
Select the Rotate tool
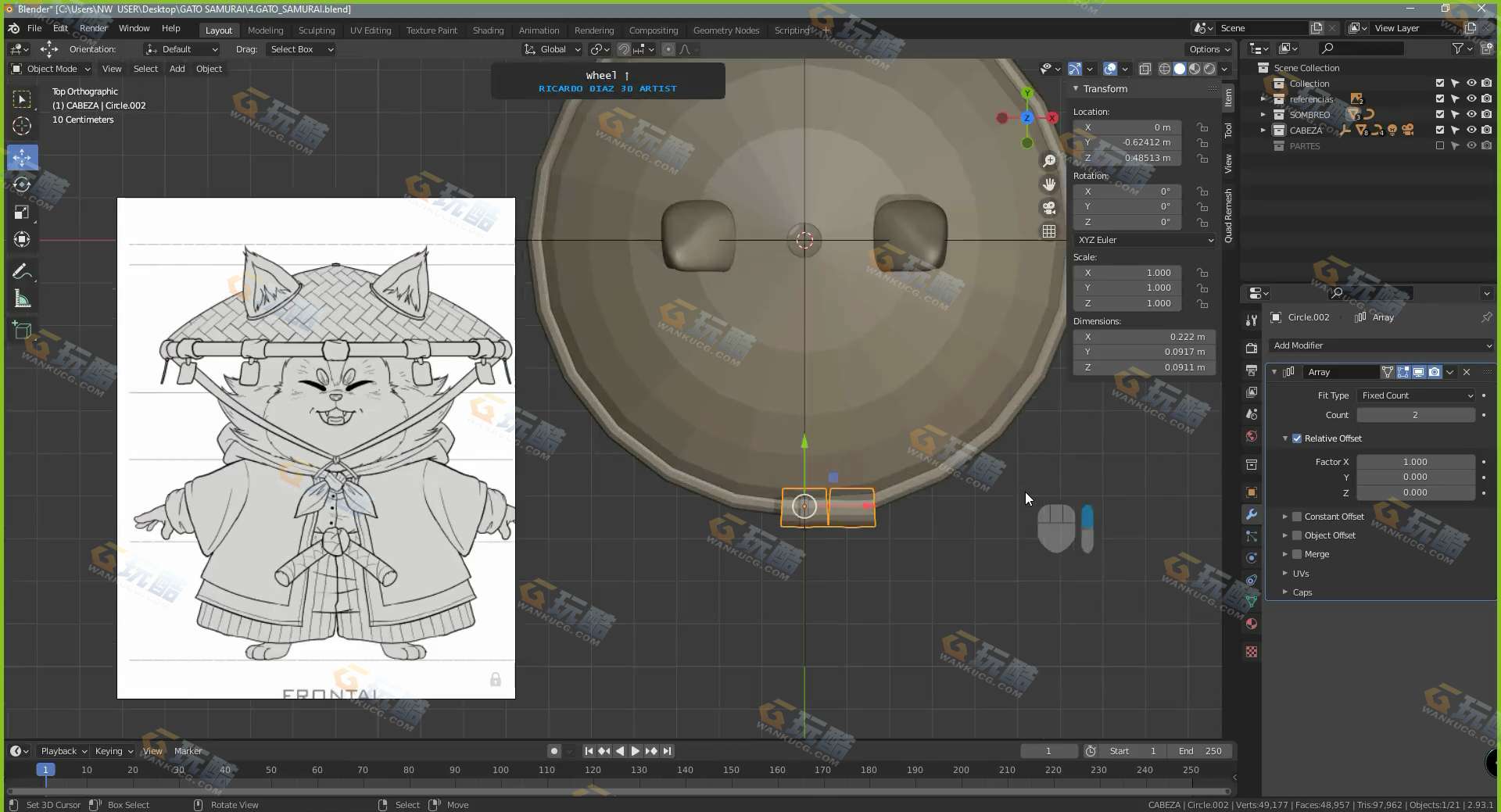[22, 185]
